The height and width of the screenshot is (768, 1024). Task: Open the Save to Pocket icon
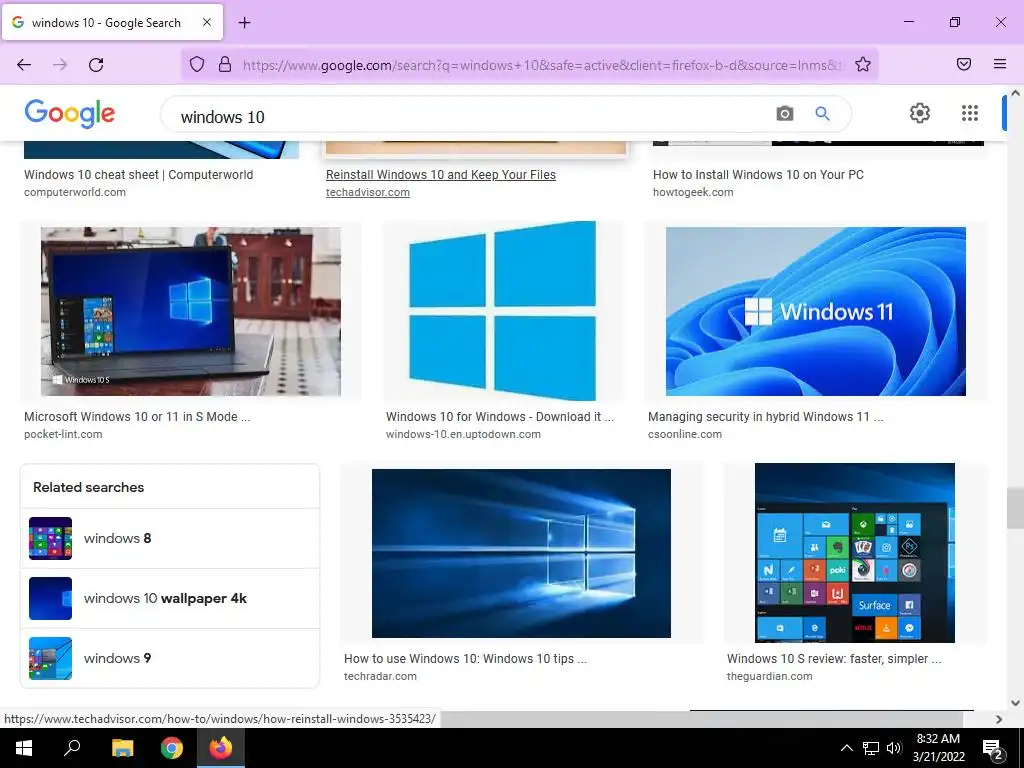click(964, 64)
